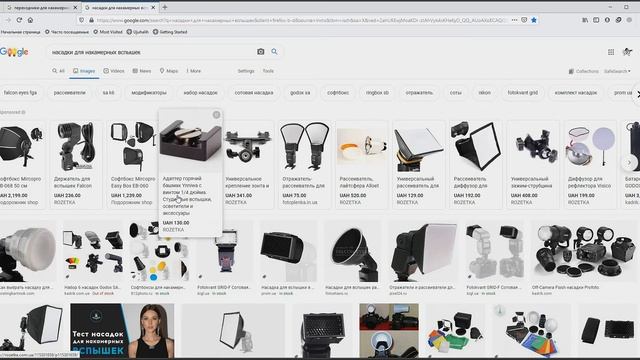
Task: Select the 'falcon eyes fga' suggestion chip
Action: (x=20, y=93)
